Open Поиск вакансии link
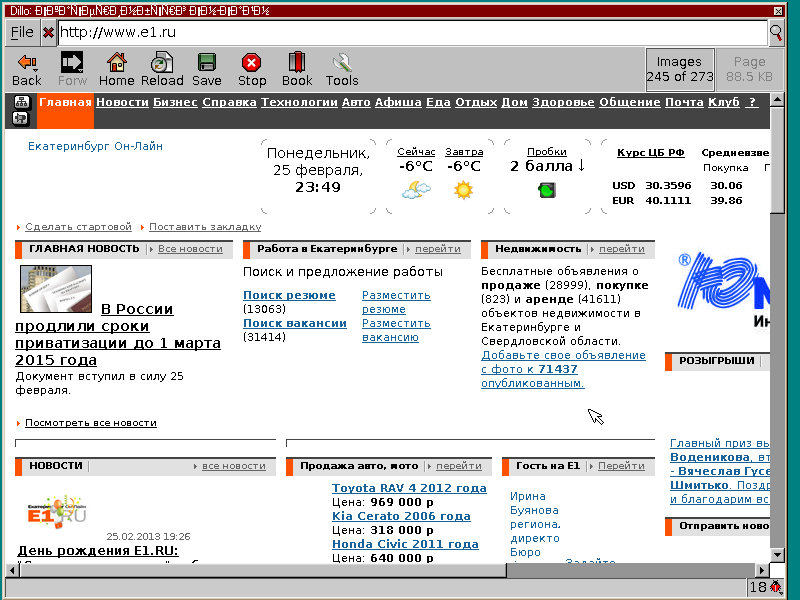 tap(295, 323)
